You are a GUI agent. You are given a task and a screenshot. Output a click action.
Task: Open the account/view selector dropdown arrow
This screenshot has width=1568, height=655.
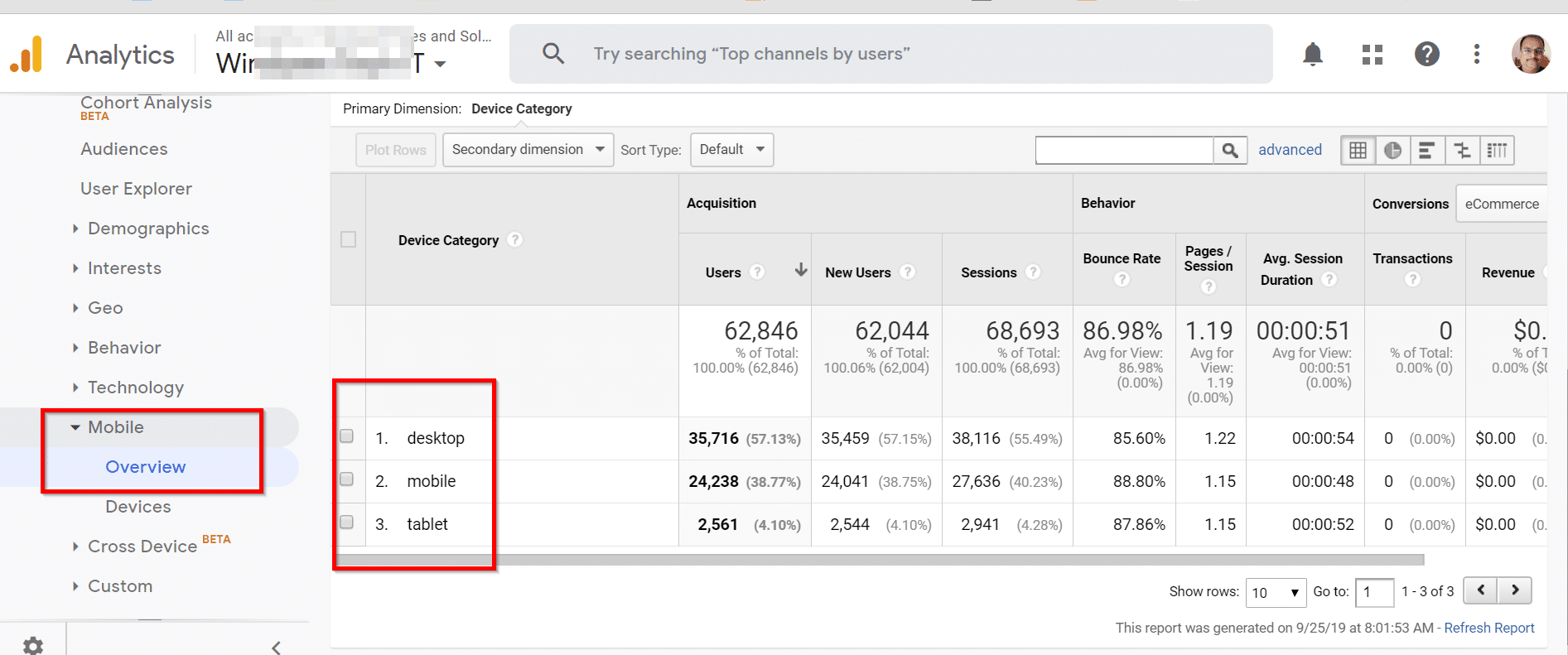pos(440,64)
